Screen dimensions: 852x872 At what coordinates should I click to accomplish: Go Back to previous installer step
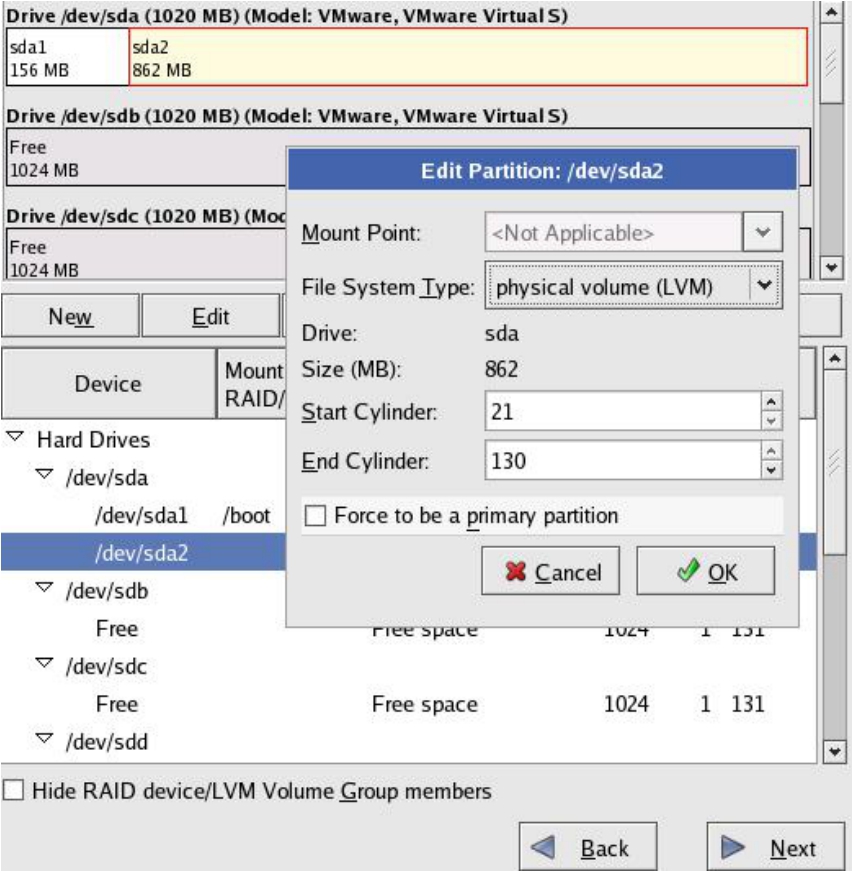coord(588,848)
